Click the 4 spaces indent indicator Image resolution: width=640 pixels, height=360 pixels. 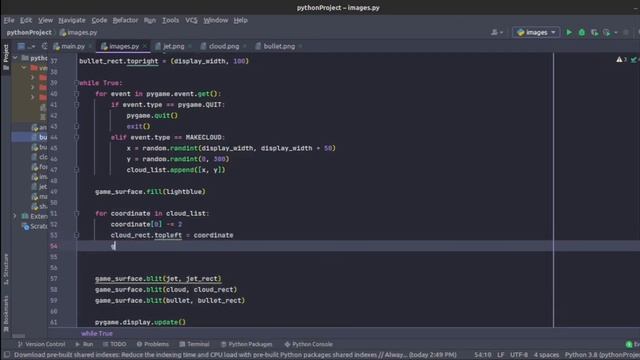[546, 355]
